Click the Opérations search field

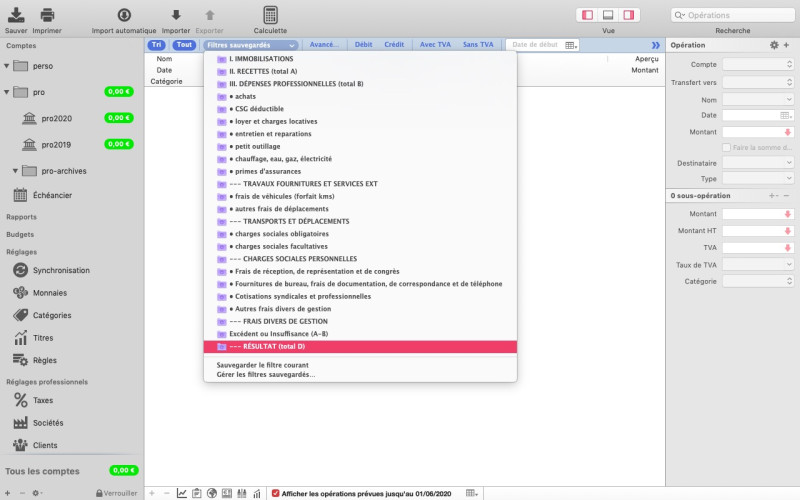pos(734,15)
